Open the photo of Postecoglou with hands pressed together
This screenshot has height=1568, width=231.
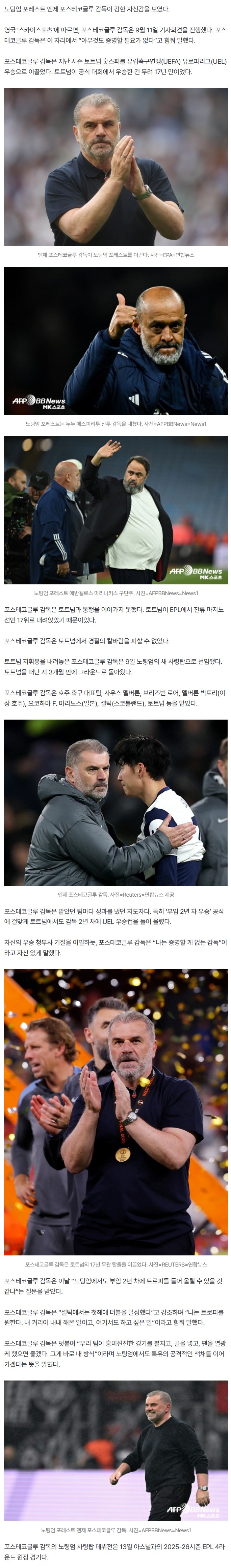coord(116,166)
